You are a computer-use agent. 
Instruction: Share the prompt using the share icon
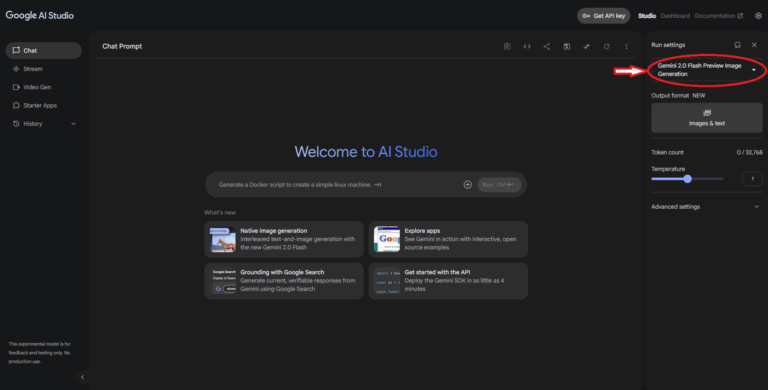click(547, 47)
